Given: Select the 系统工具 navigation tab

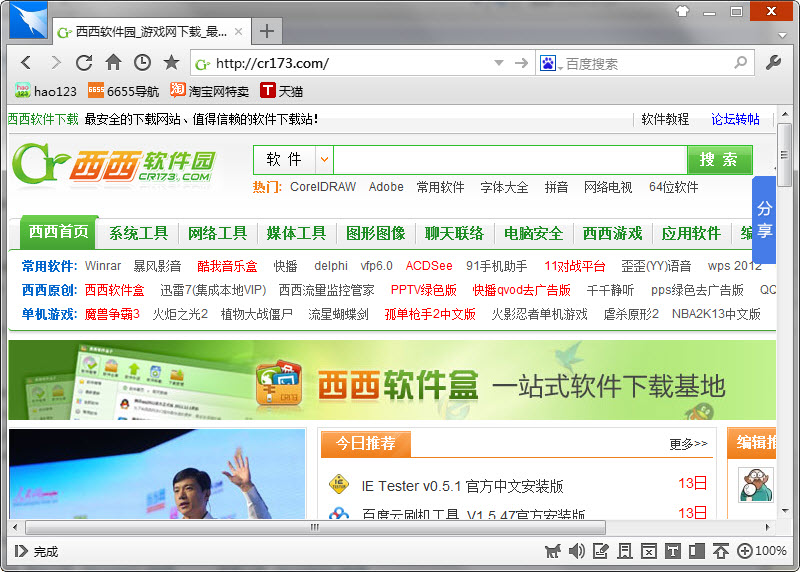Looking at the screenshot, I should click(138, 233).
